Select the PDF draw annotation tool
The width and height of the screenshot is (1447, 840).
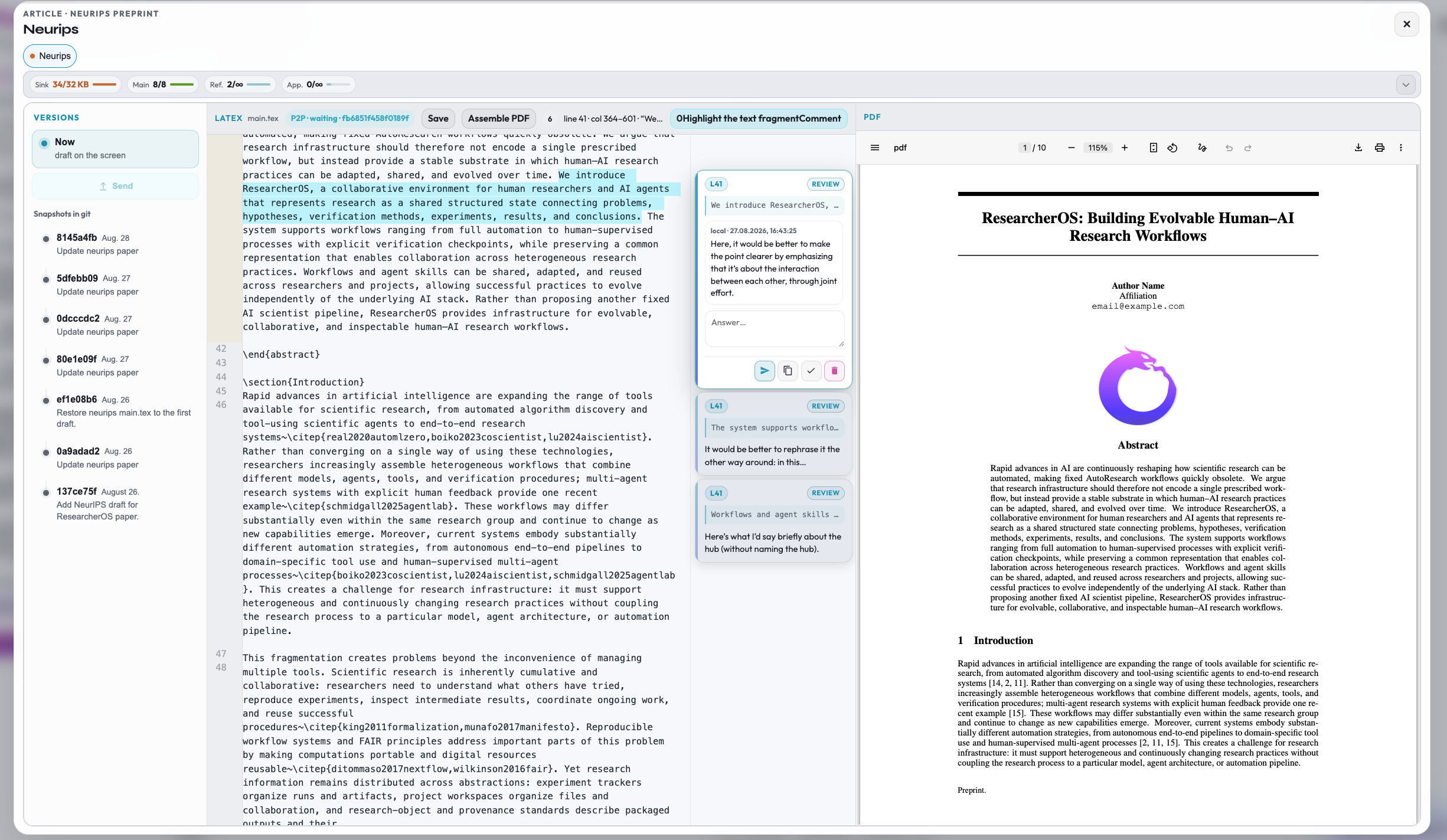click(1202, 148)
